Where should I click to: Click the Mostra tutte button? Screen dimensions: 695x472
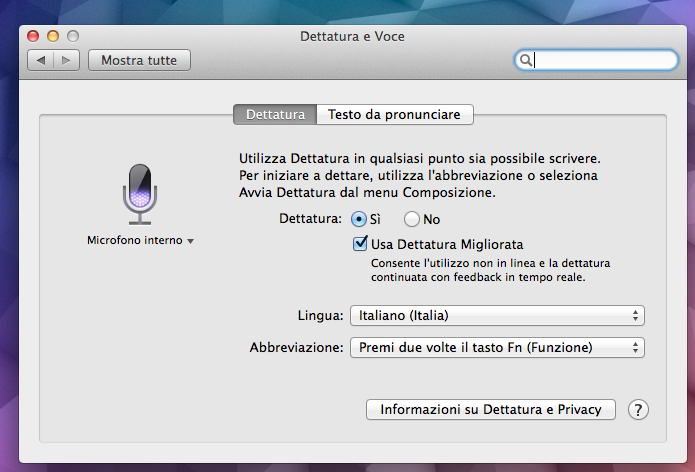coord(139,61)
